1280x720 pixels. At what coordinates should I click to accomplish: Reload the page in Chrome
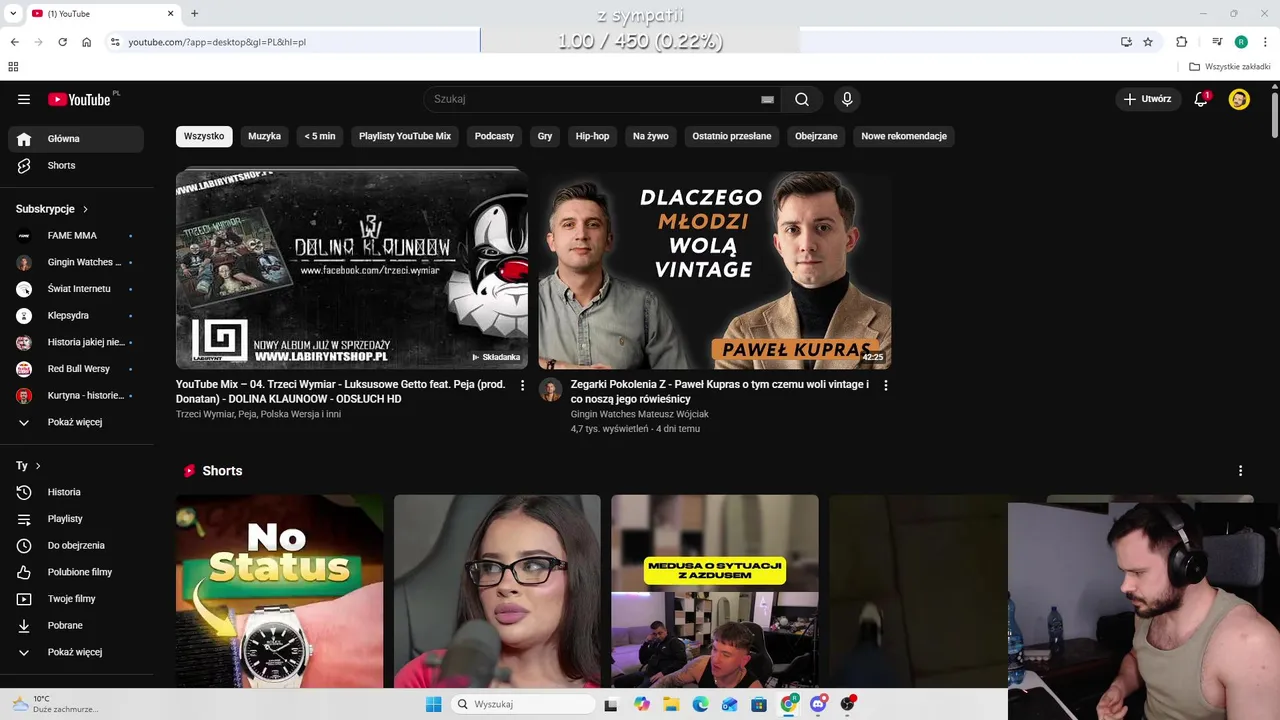[x=62, y=42]
